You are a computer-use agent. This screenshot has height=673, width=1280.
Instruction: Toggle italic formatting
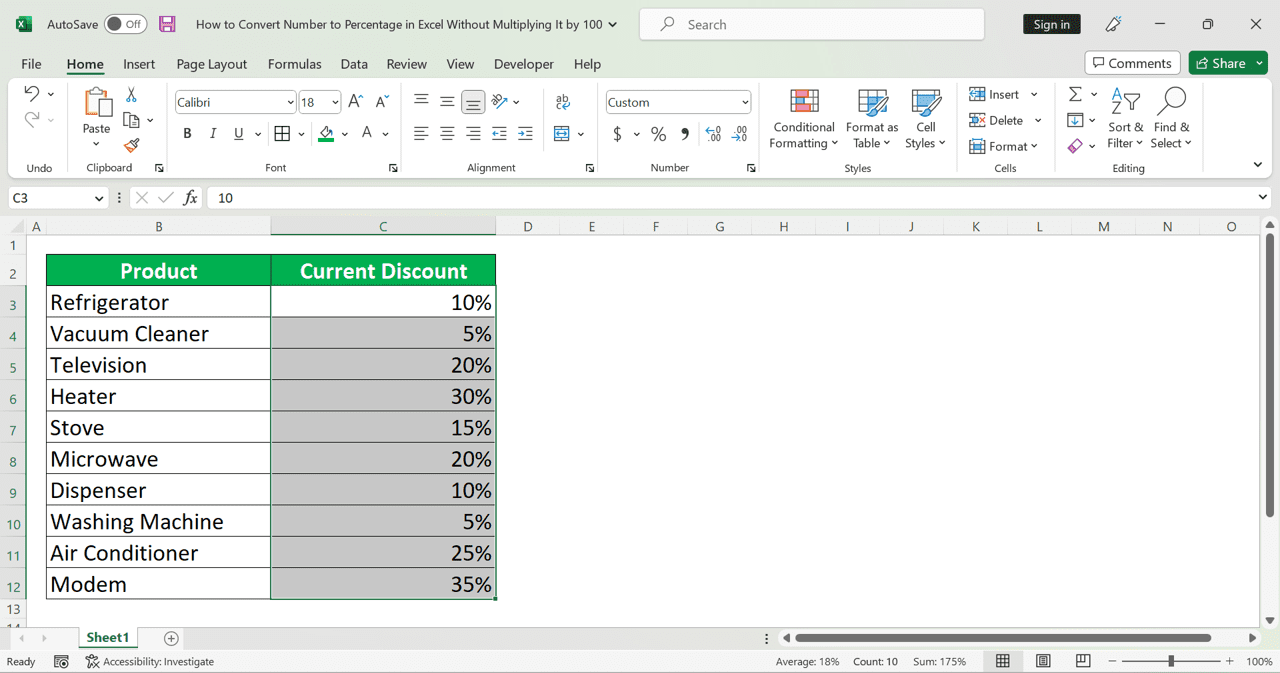212,133
